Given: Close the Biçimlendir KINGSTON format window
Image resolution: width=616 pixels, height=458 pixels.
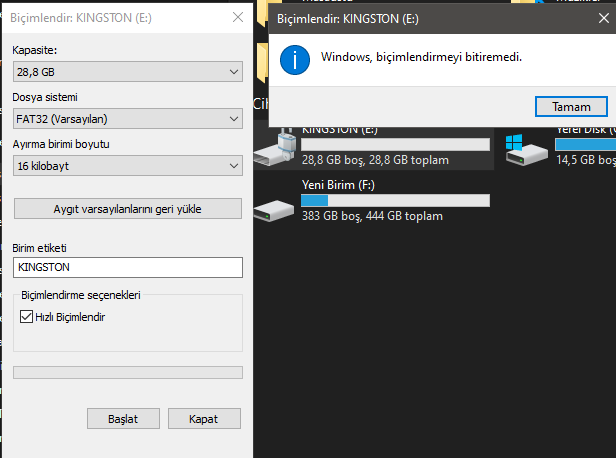Looking at the screenshot, I should [238, 17].
